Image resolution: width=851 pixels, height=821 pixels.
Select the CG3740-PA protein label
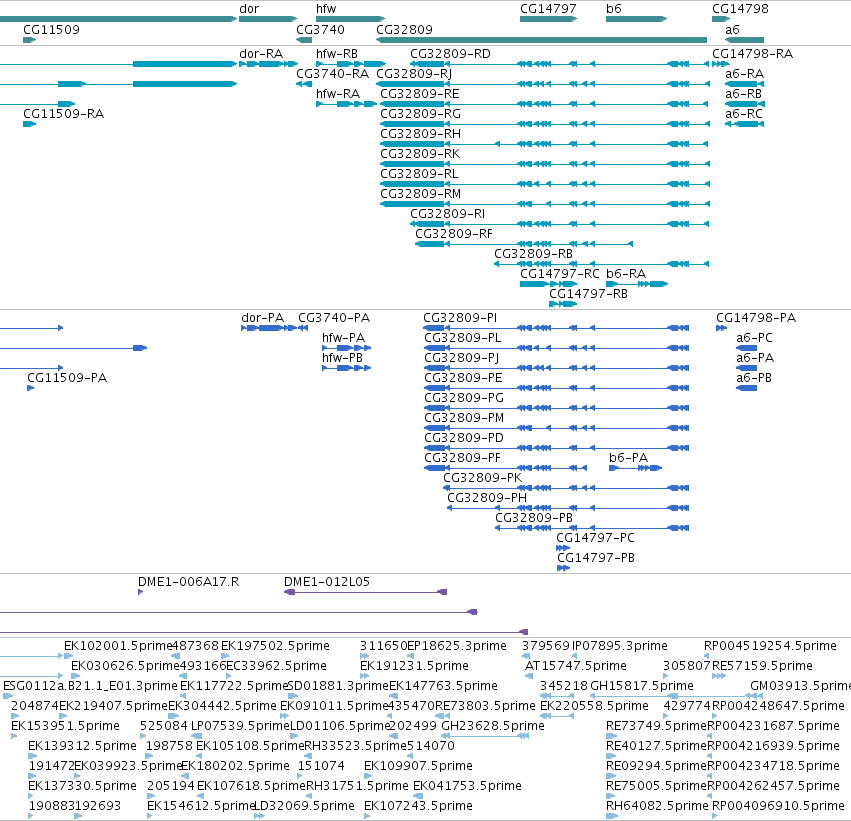[334, 318]
